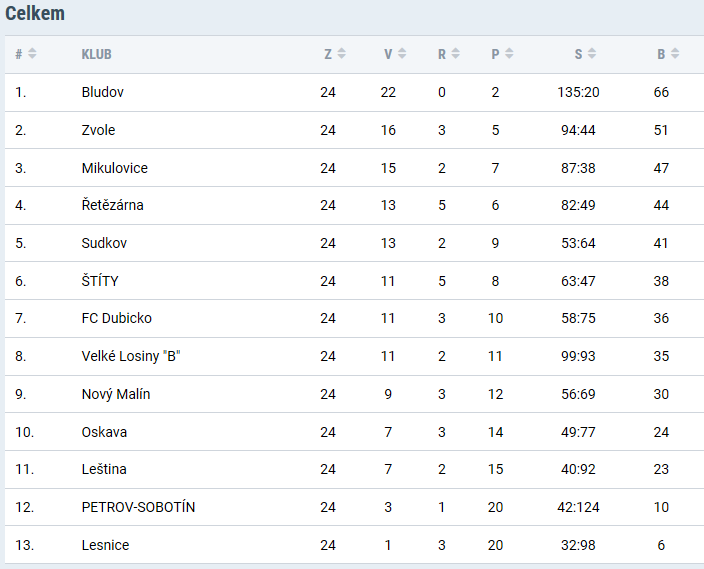
Task: Sort by losses using P arrows
Action: pyautogui.click(x=509, y=53)
